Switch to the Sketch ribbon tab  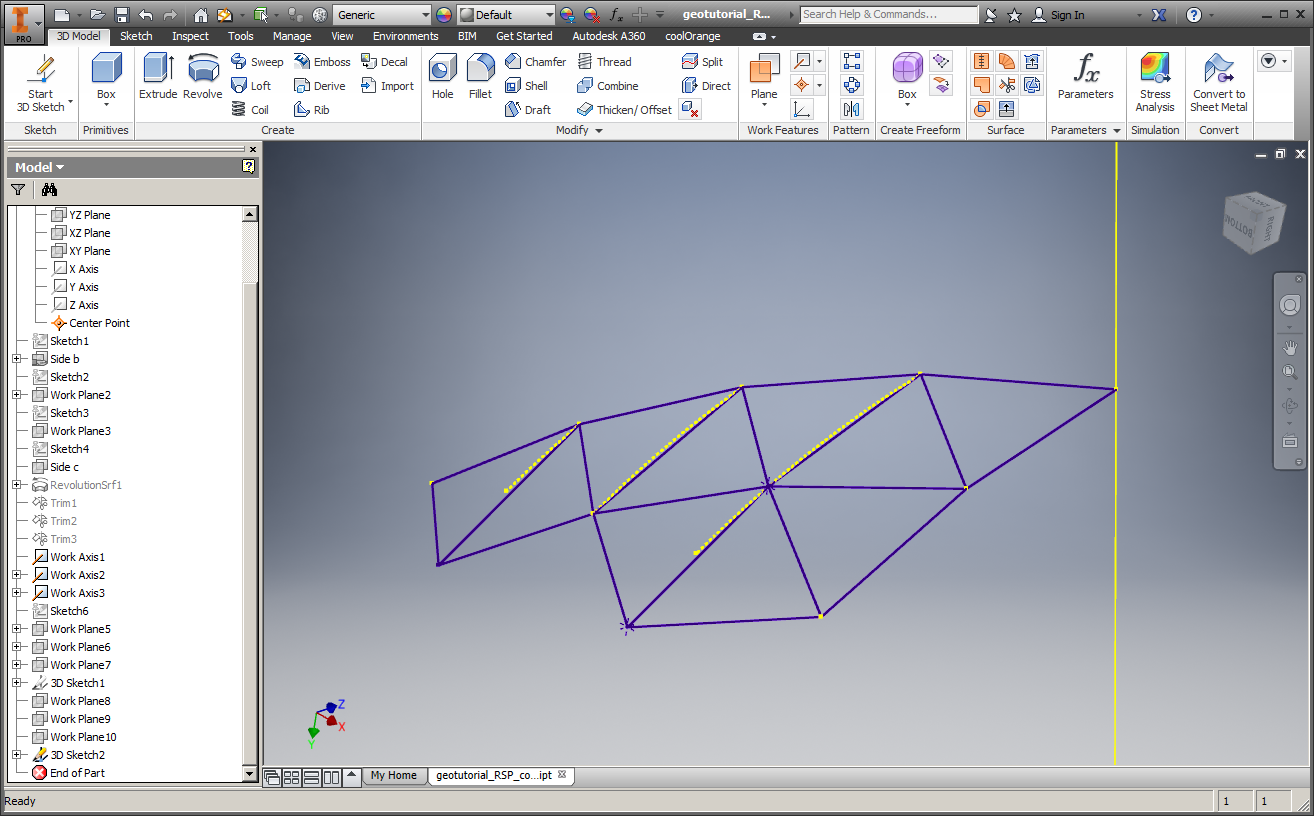[x=136, y=36]
